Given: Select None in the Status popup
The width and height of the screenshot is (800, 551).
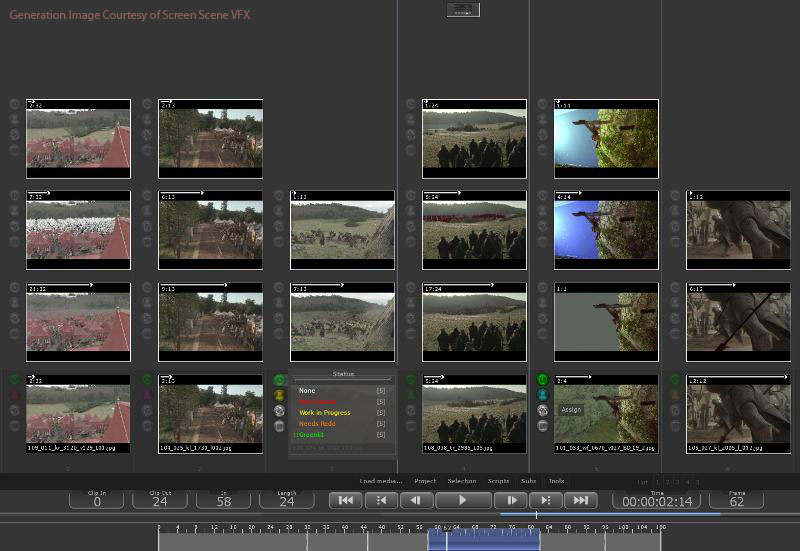Looking at the screenshot, I should (x=307, y=390).
